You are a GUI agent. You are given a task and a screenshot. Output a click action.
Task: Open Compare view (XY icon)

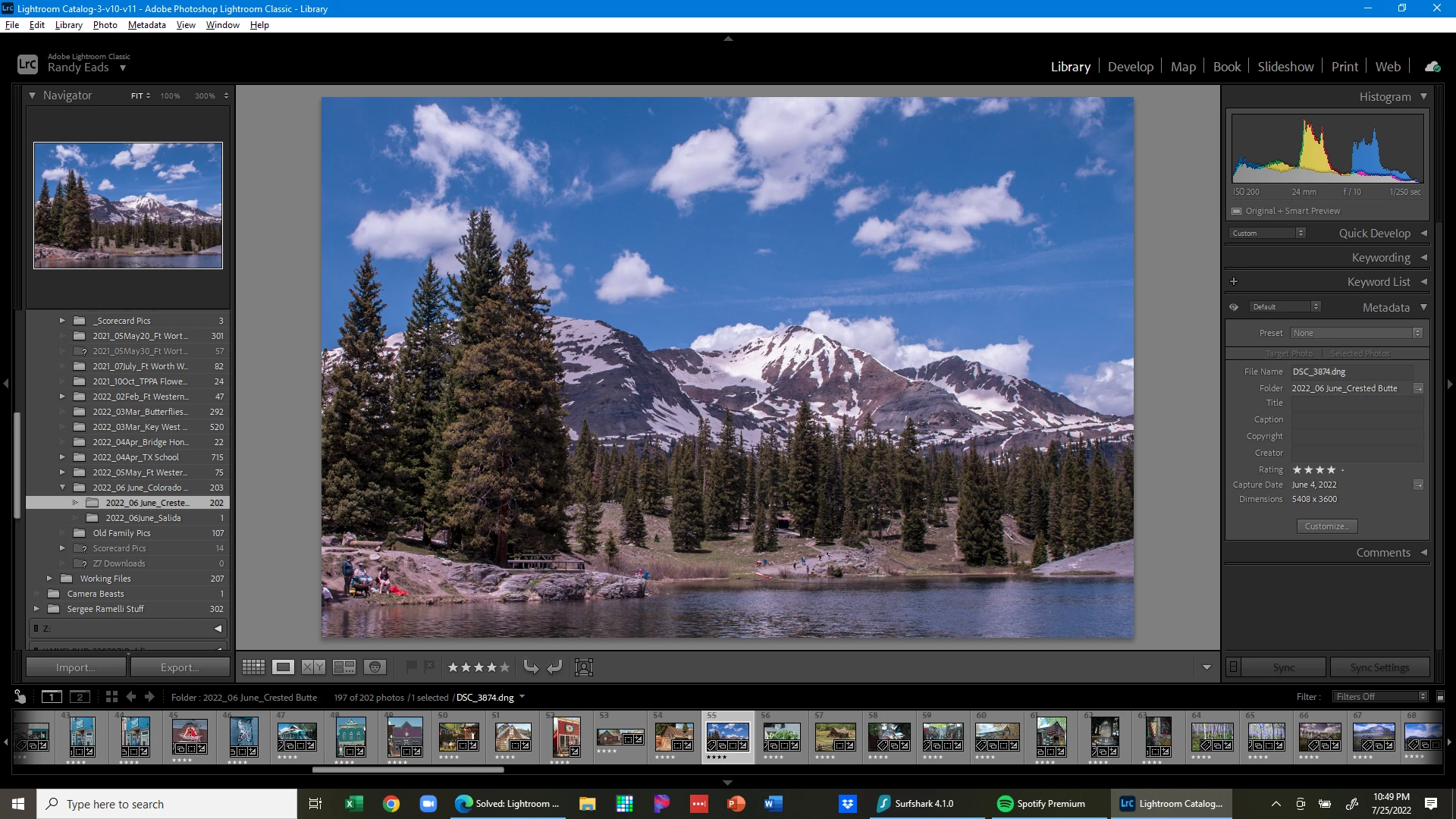tap(313, 667)
